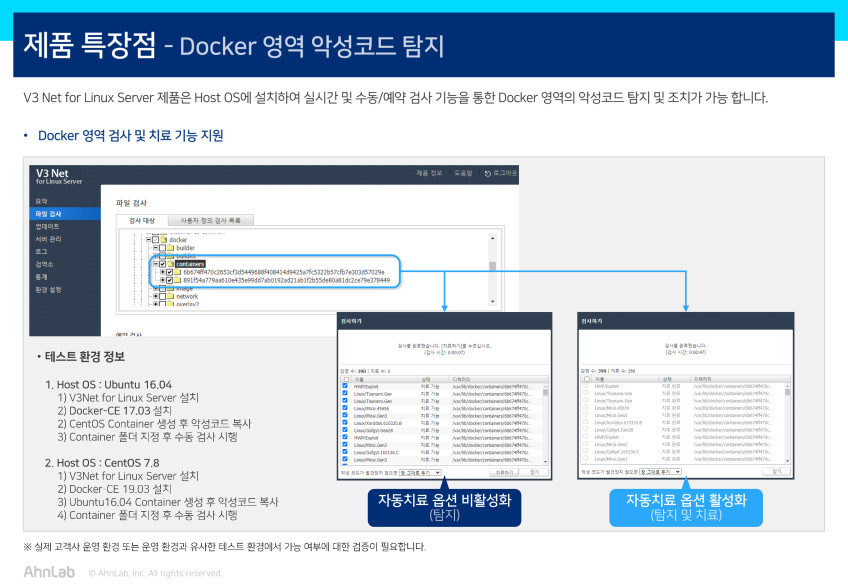Open 검역소 in the sidebar
Image resolution: width=848 pixels, height=587 pixels.
[44, 264]
